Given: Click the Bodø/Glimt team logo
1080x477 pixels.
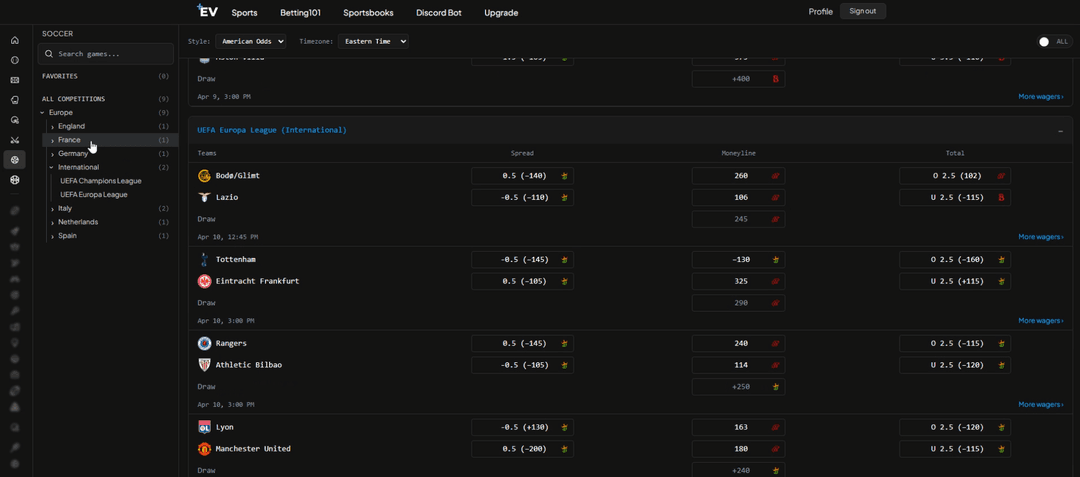Looking at the screenshot, I should click(205, 176).
